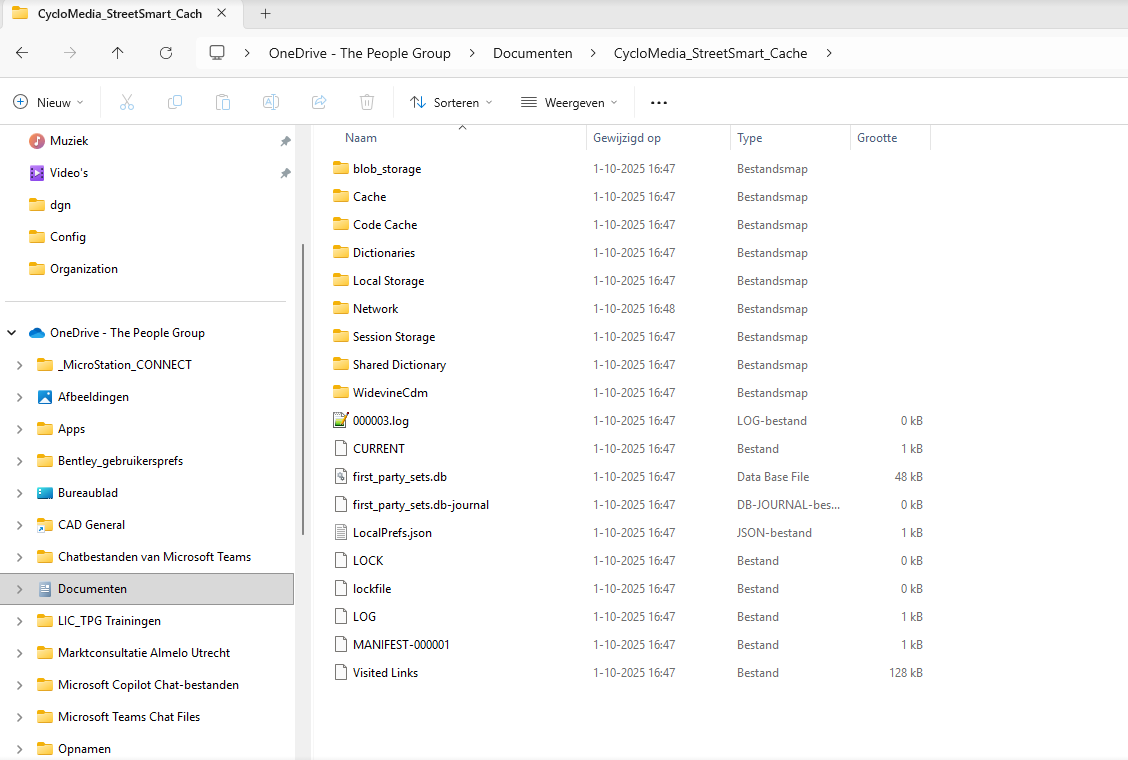Select the Shared Dictionary folder

click(399, 365)
